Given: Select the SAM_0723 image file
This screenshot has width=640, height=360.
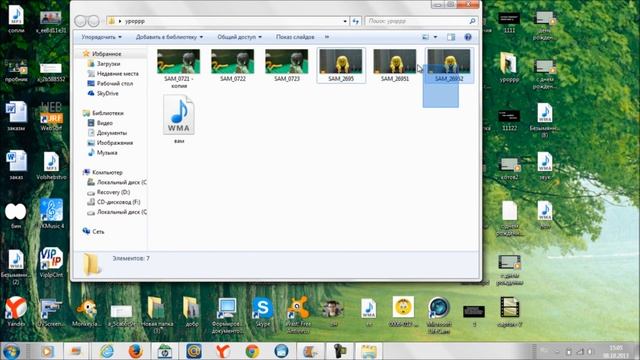Looking at the screenshot, I should pyautogui.click(x=287, y=62).
